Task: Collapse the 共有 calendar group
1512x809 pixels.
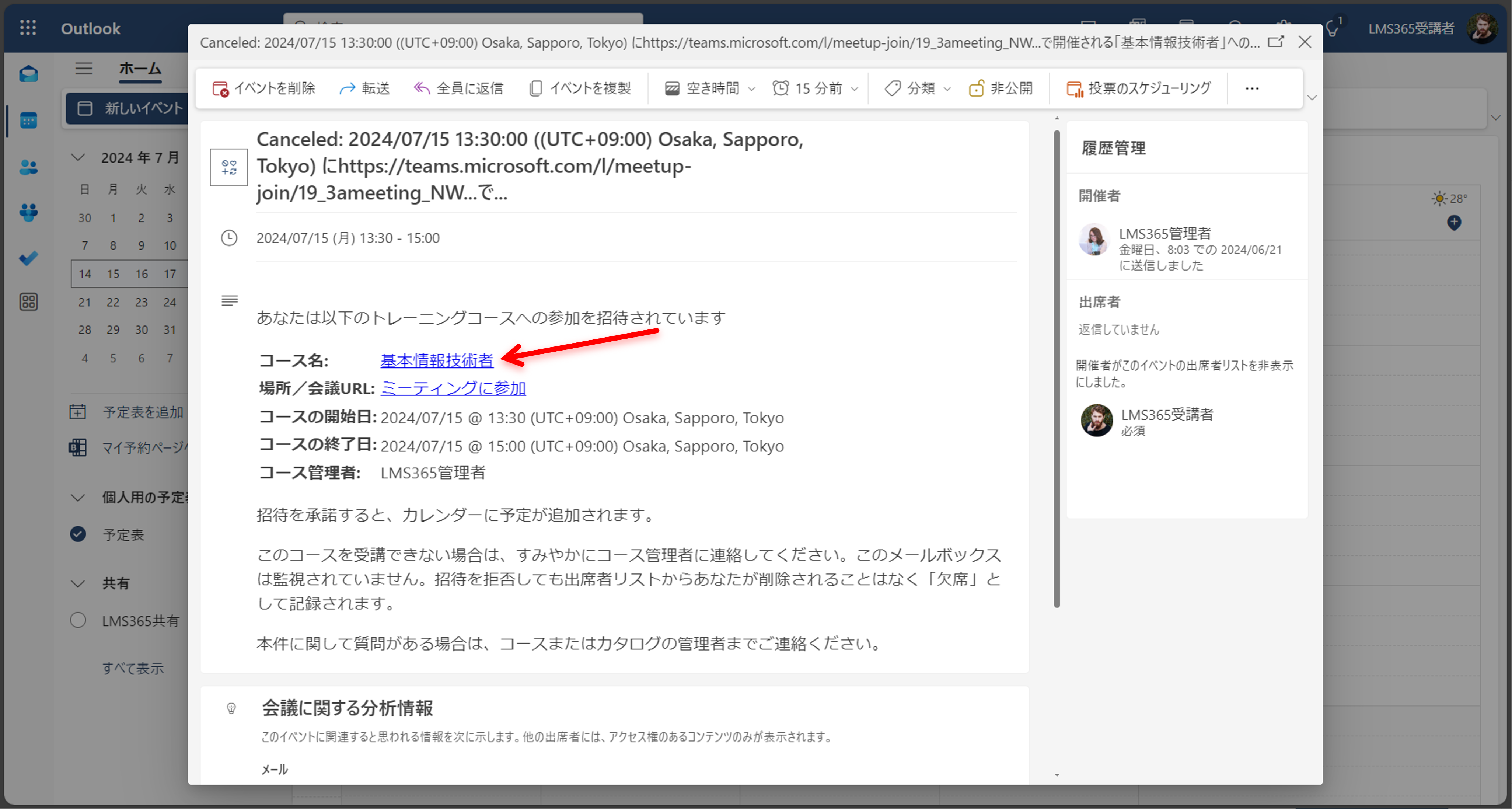Action: point(78,583)
